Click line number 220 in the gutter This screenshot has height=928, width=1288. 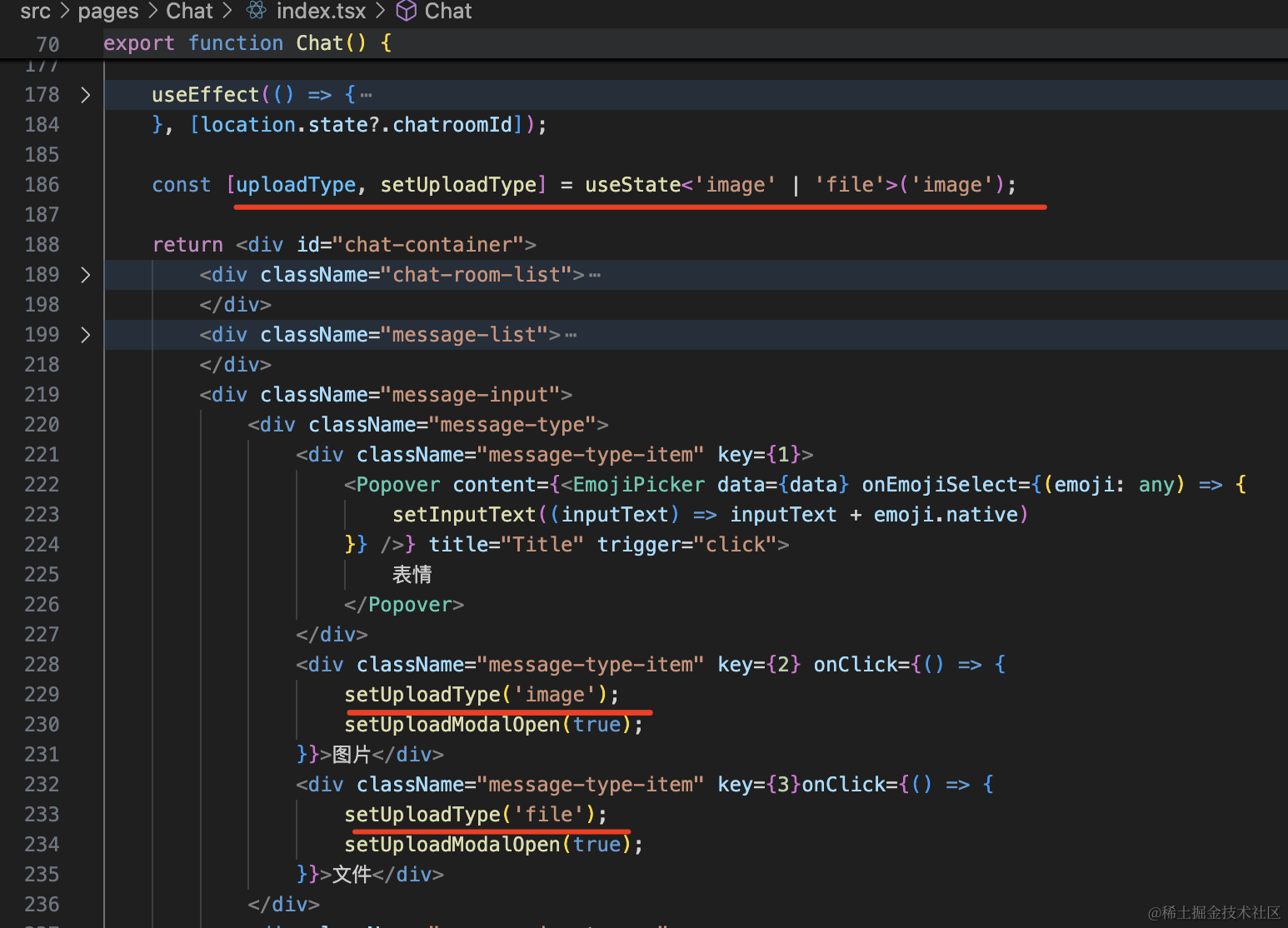[42, 425]
